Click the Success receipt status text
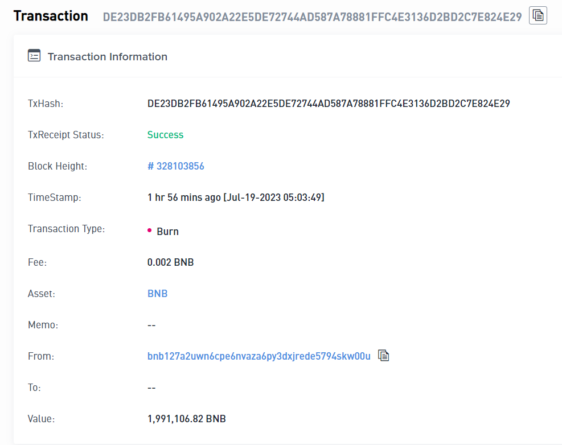The height and width of the screenshot is (445, 562). (165, 135)
